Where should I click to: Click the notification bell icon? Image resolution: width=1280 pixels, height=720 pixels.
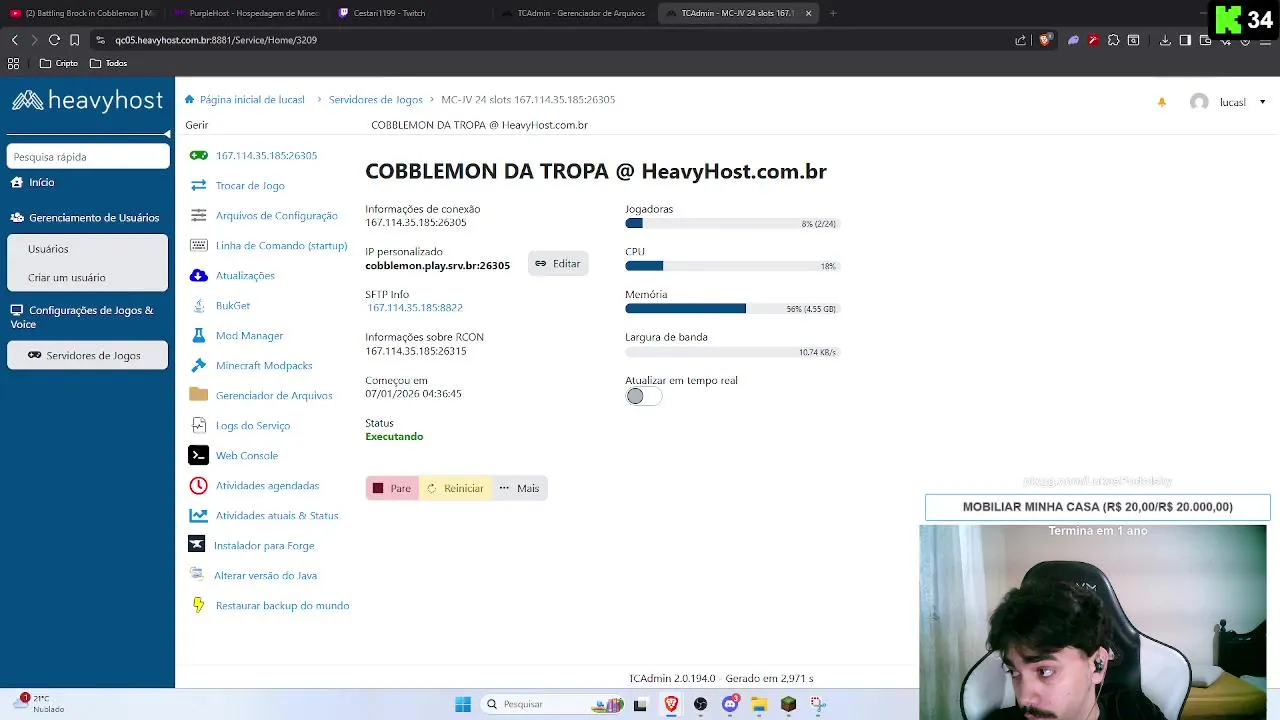pyautogui.click(x=1161, y=102)
